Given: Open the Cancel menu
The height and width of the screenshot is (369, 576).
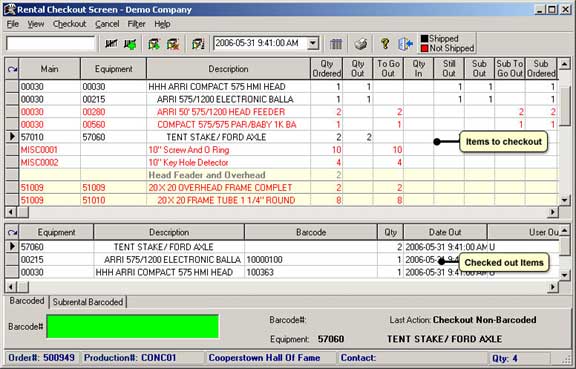Looking at the screenshot, I should coord(107,24).
